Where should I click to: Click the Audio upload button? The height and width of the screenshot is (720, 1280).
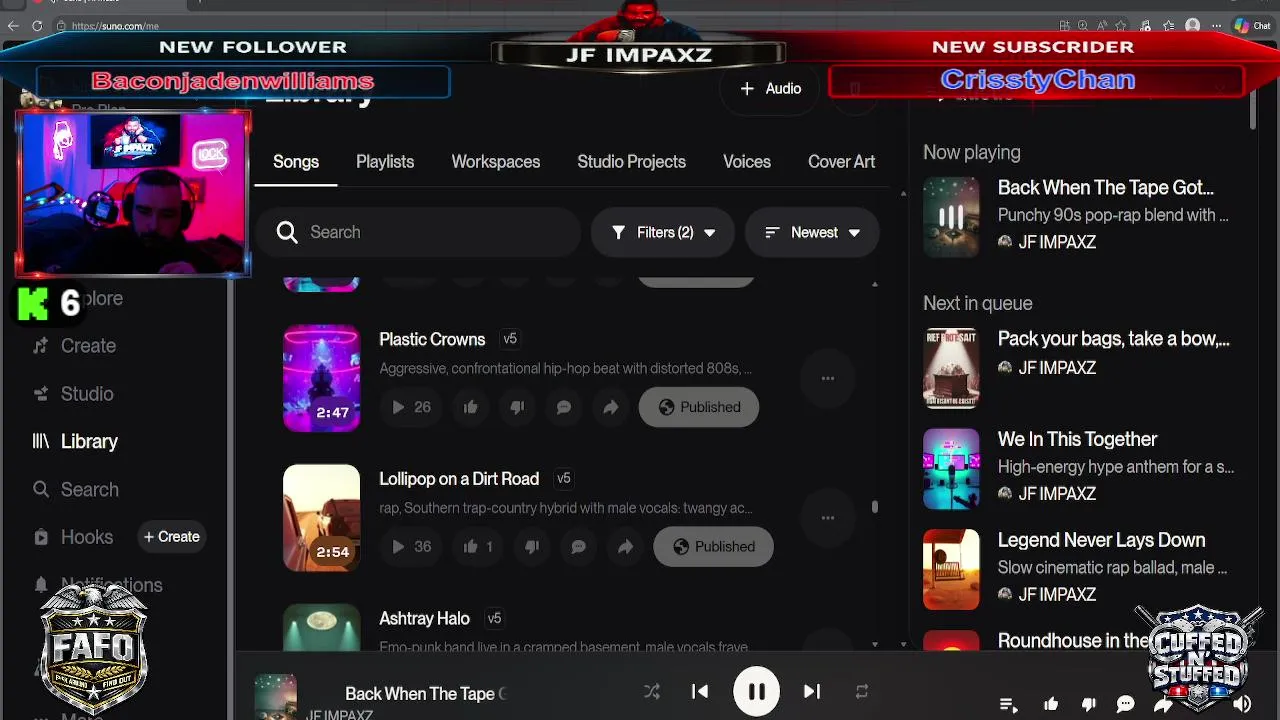(x=770, y=89)
